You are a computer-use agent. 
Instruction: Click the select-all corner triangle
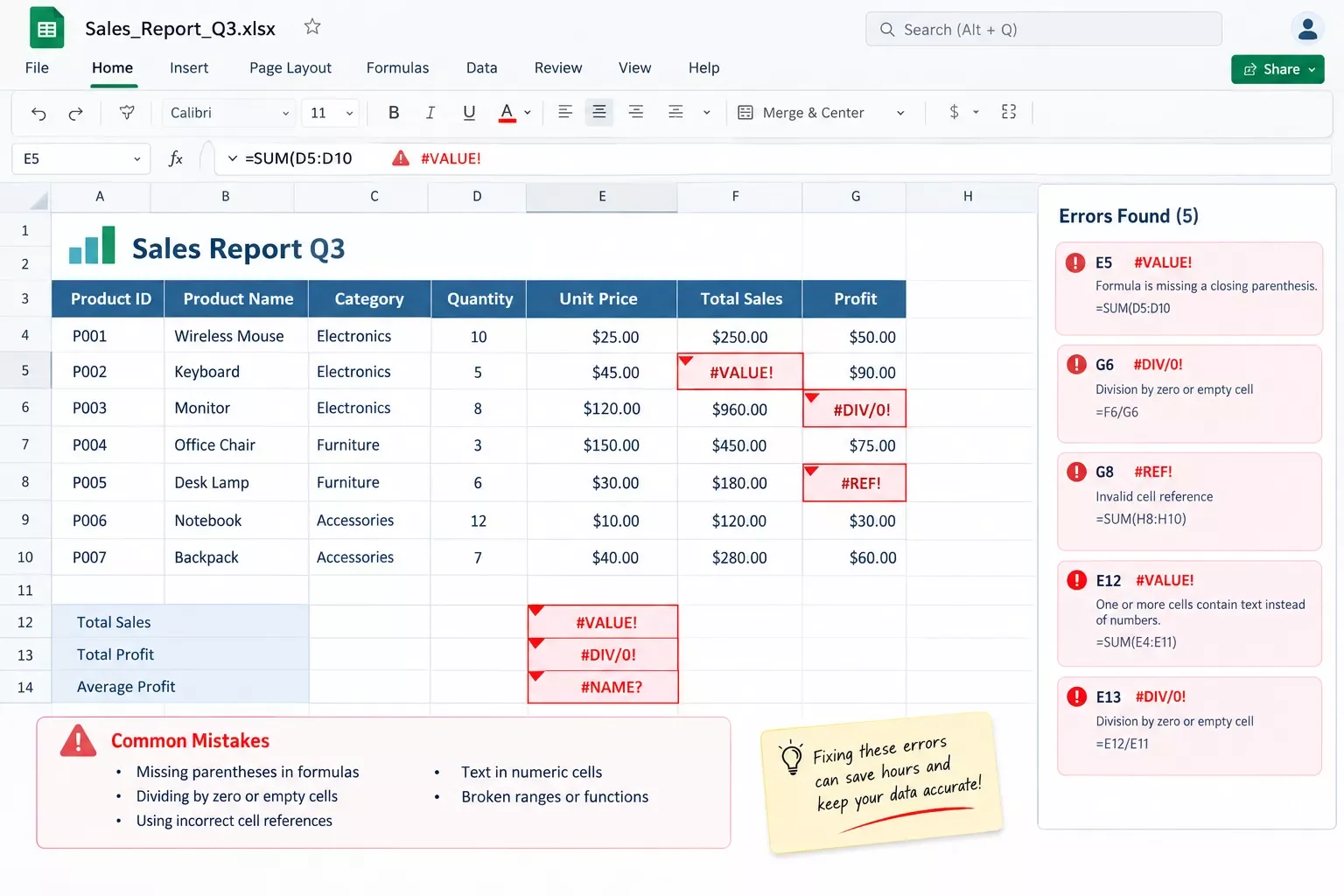point(38,201)
